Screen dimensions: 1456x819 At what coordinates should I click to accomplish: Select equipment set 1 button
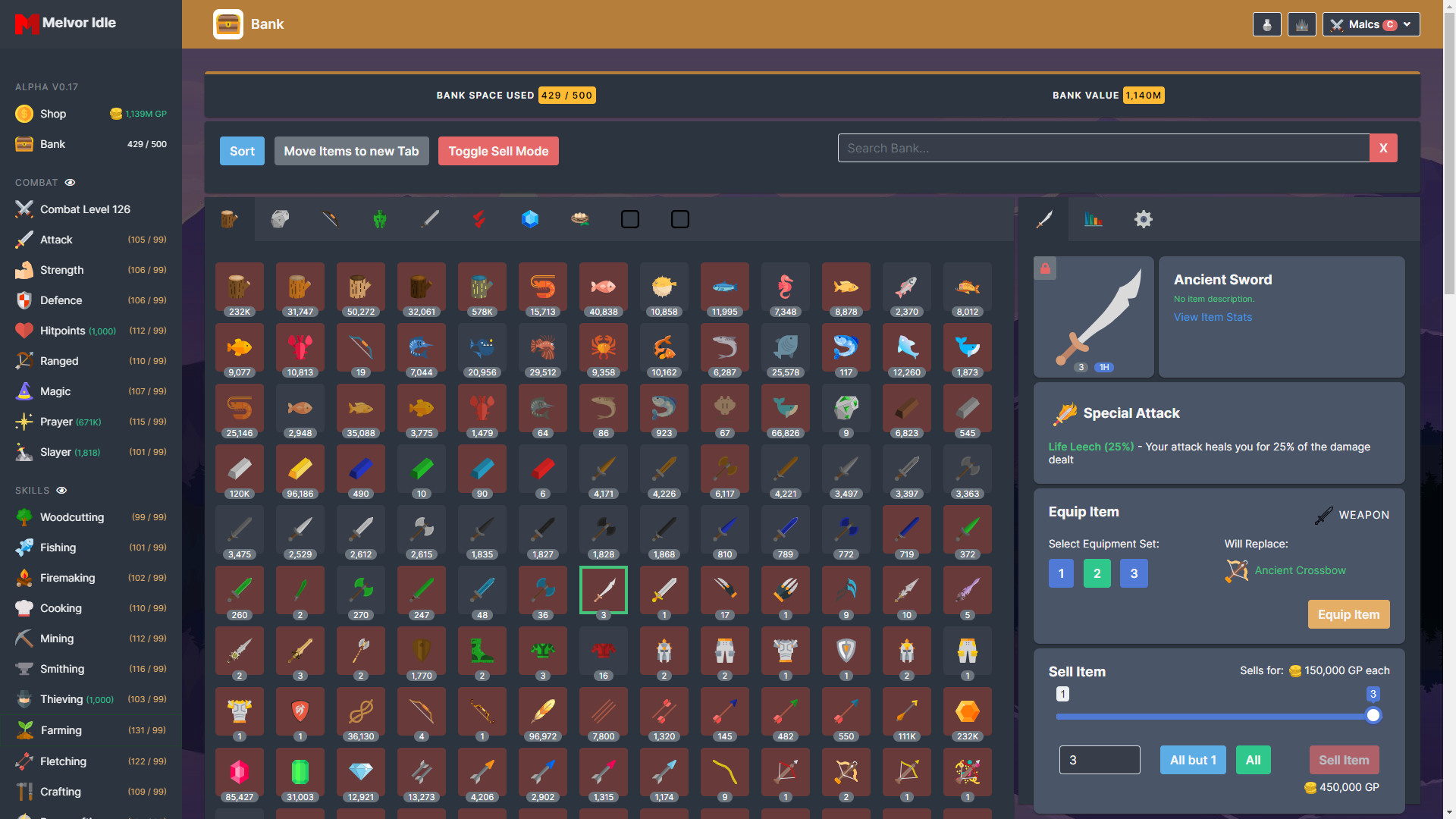(1061, 573)
